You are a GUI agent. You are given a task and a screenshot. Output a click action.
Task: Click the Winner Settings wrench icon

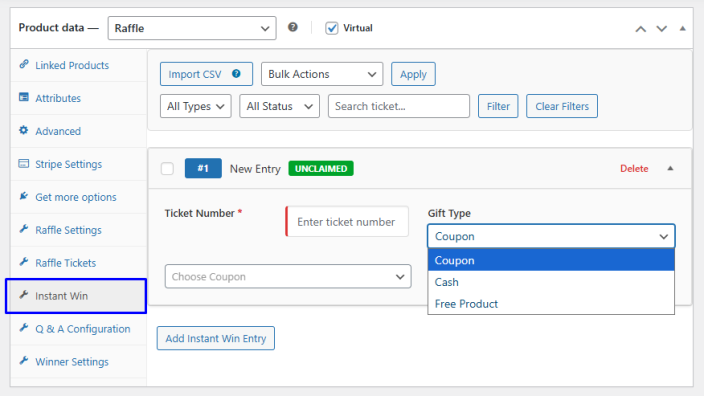[x=24, y=361]
